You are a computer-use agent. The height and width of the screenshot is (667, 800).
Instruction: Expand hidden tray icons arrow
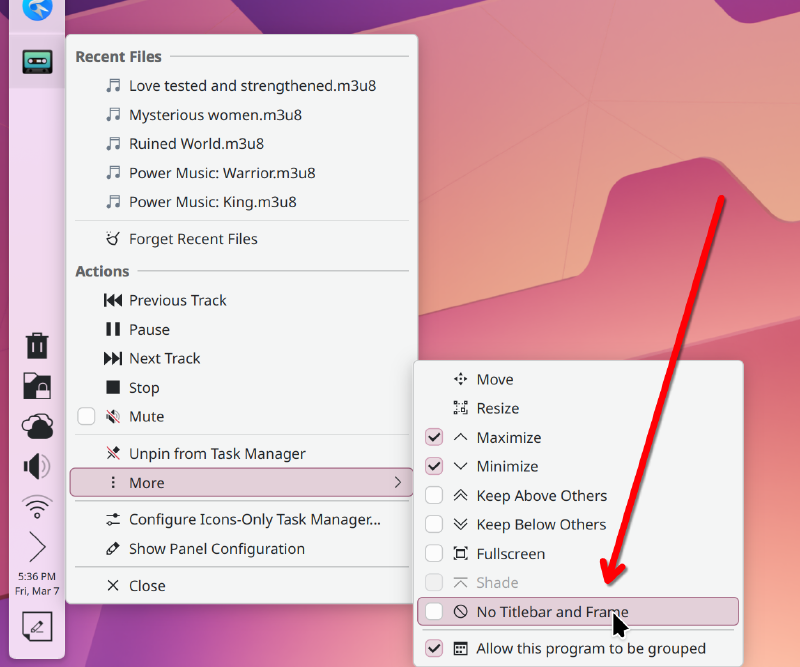[x=37, y=547]
